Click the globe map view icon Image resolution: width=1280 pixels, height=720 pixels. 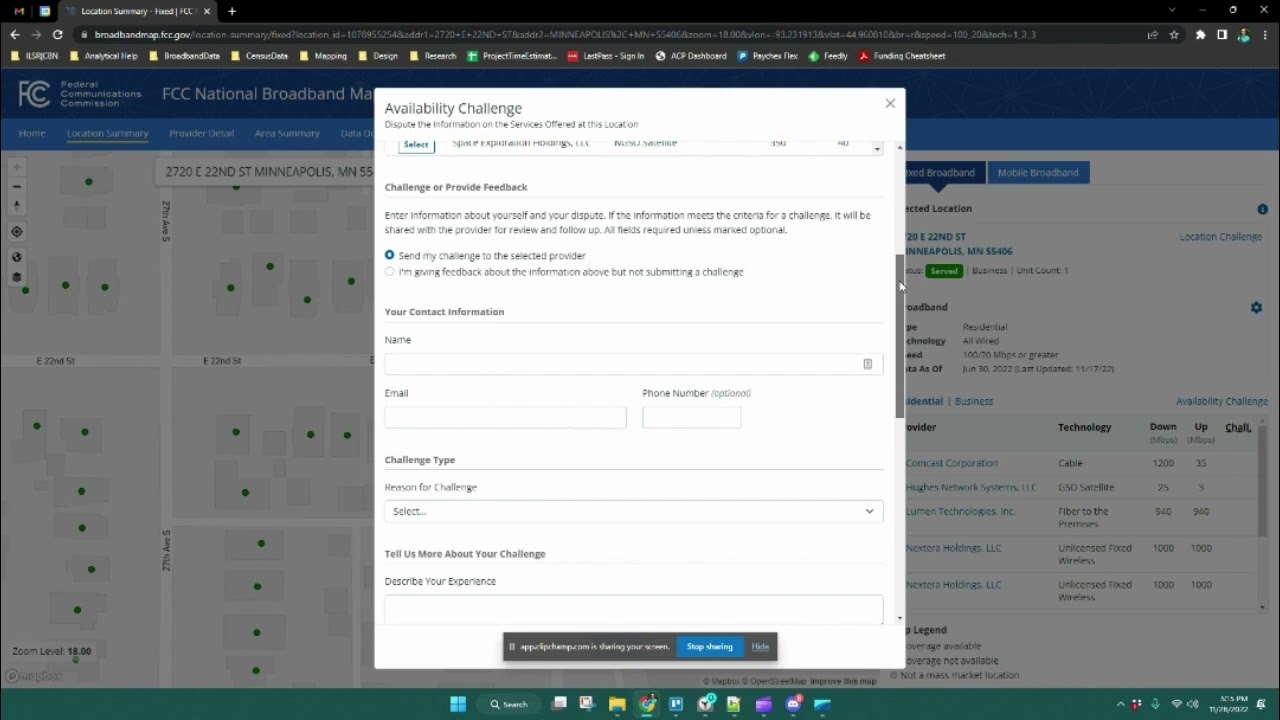click(x=17, y=257)
